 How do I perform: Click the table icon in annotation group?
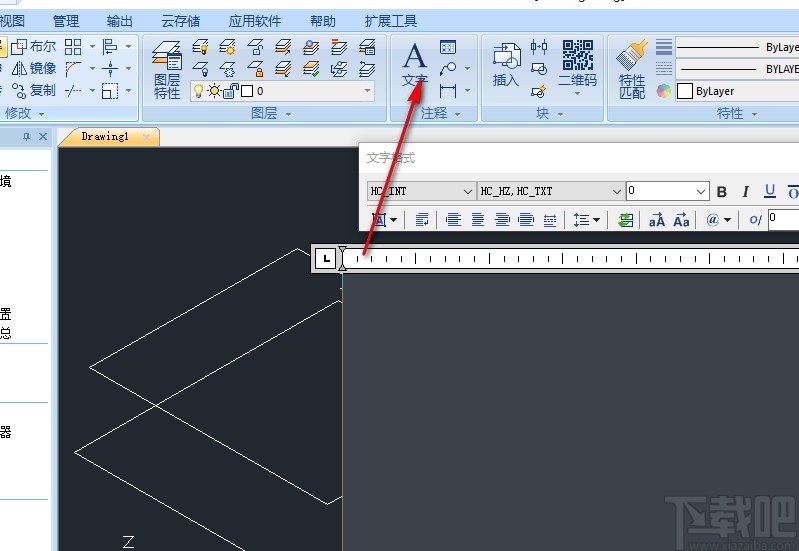pyautogui.click(x=448, y=47)
